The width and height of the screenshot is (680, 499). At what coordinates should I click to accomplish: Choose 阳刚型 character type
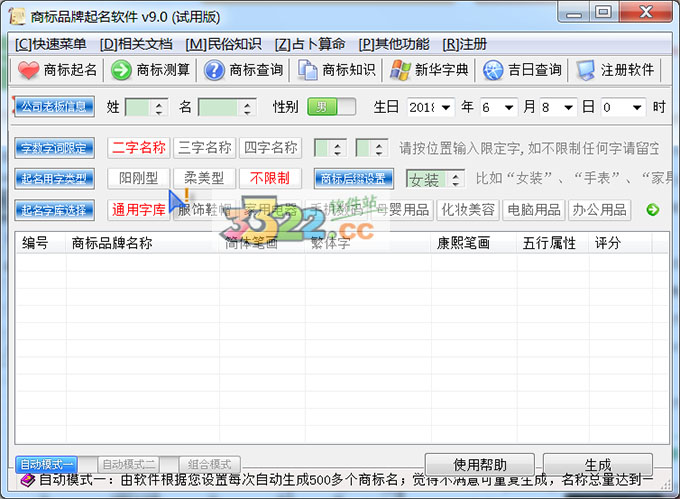[x=139, y=178]
